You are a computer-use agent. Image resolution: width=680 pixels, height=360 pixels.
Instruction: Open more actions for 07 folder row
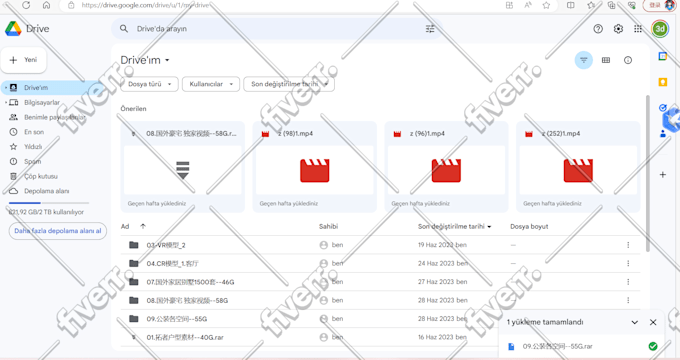(x=628, y=282)
